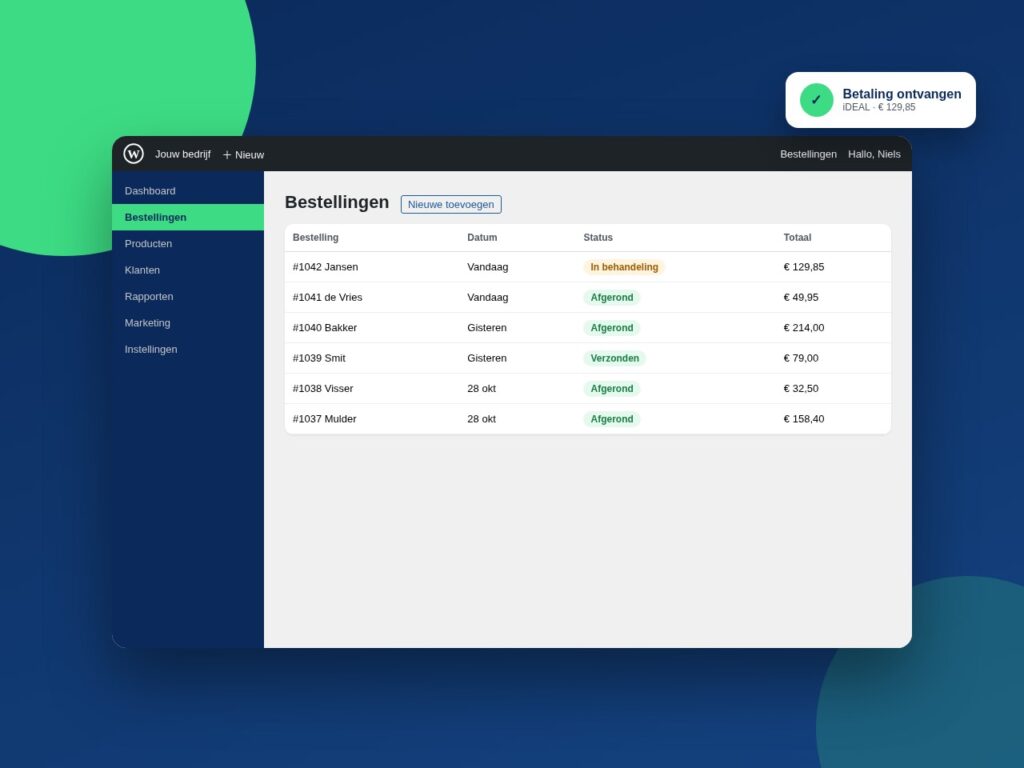Click the Nieuwe toevoegen button

(x=451, y=204)
